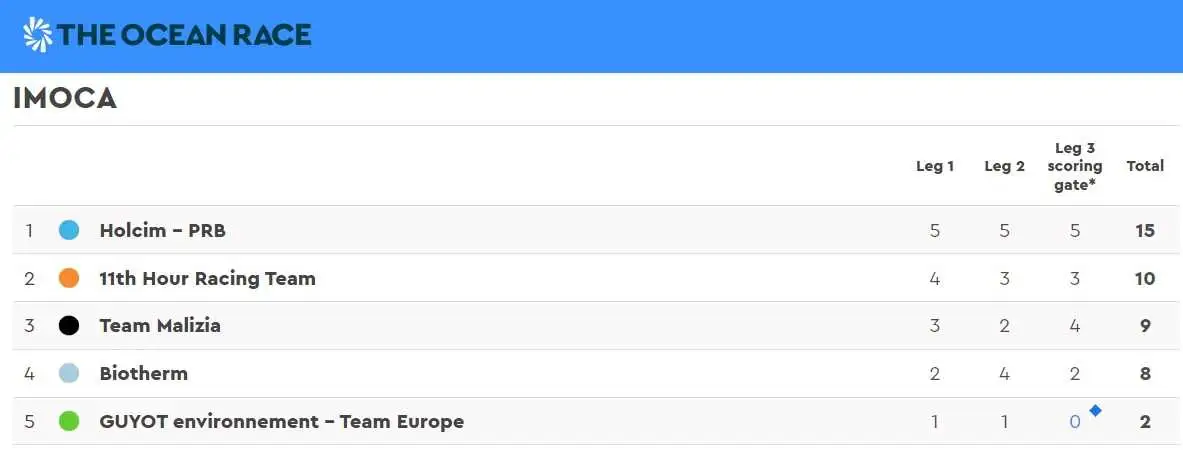Image resolution: width=1183 pixels, height=455 pixels.
Task: Click the orange 11th Hour Racing dot
Action: (x=69, y=278)
